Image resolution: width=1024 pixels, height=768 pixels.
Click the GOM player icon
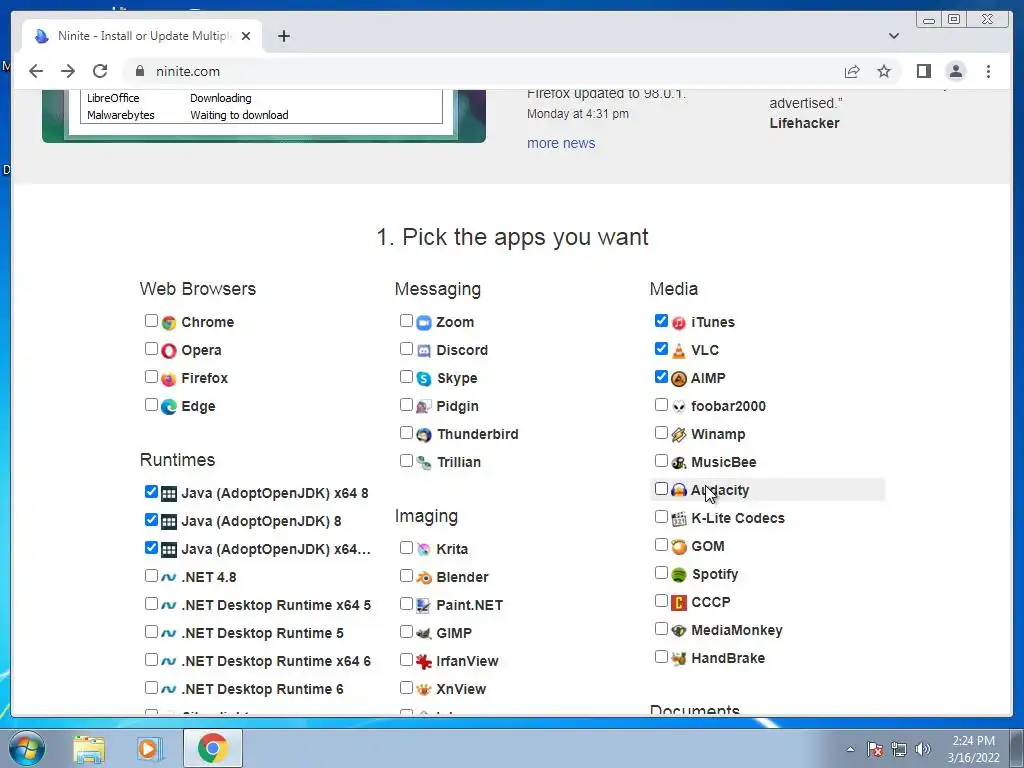coord(679,547)
